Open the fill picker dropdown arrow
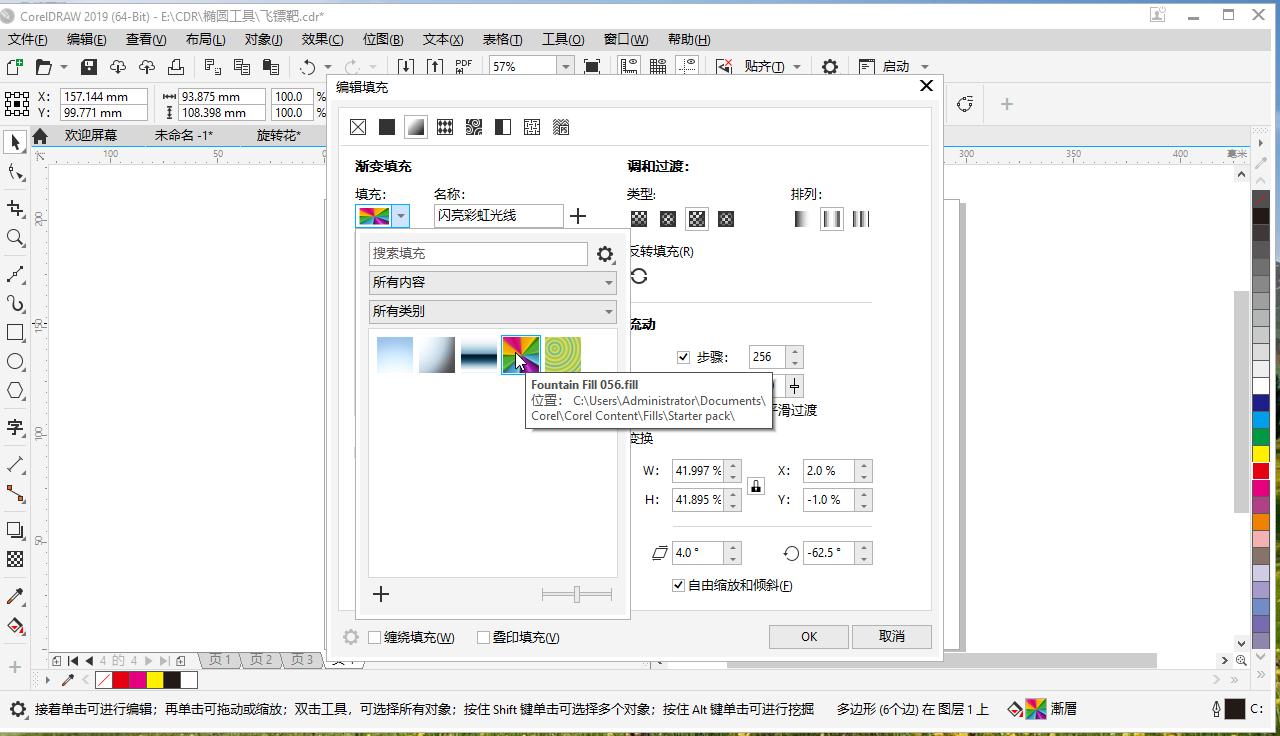 [x=401, y=215]
